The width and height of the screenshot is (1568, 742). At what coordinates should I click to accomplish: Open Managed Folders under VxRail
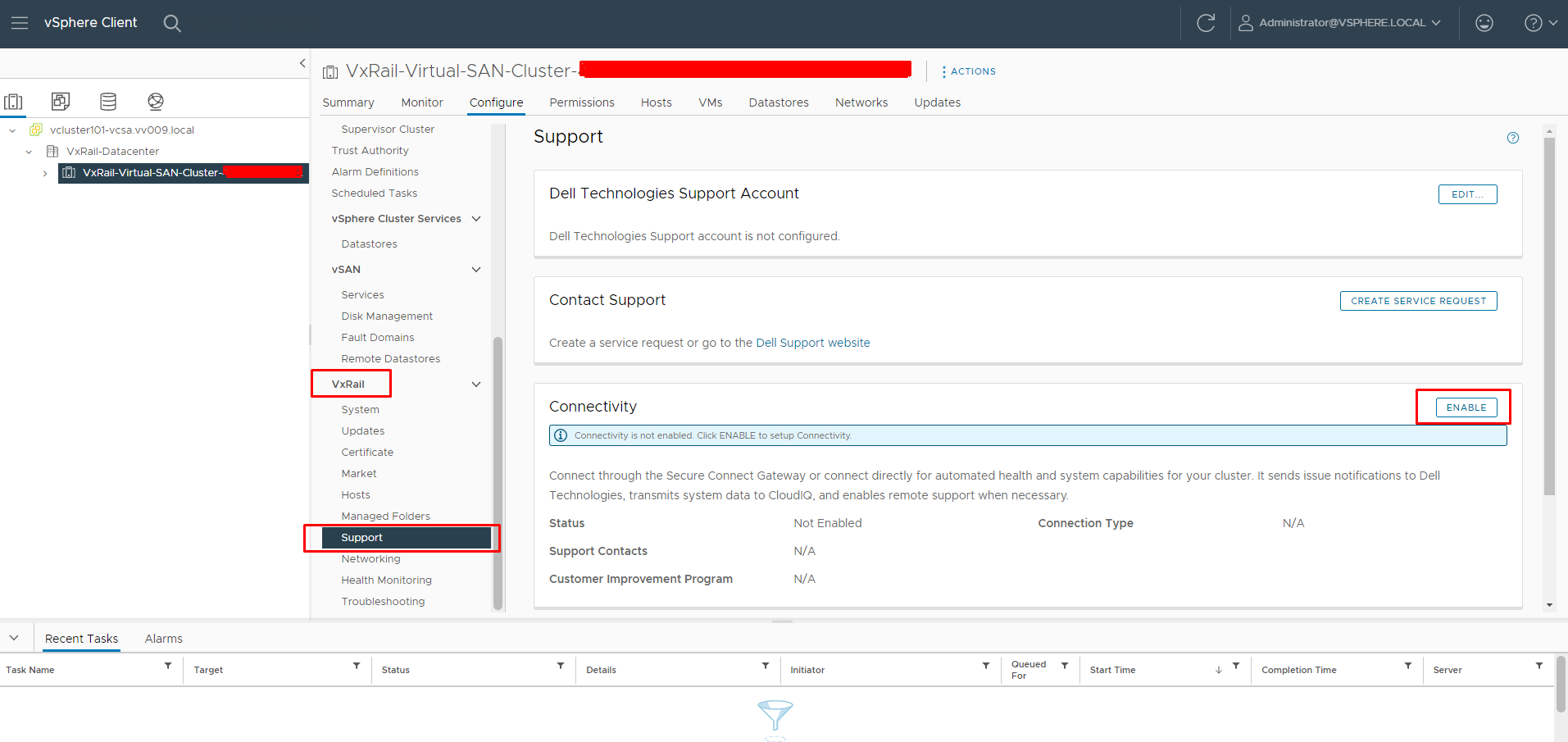tap(386, 517)
